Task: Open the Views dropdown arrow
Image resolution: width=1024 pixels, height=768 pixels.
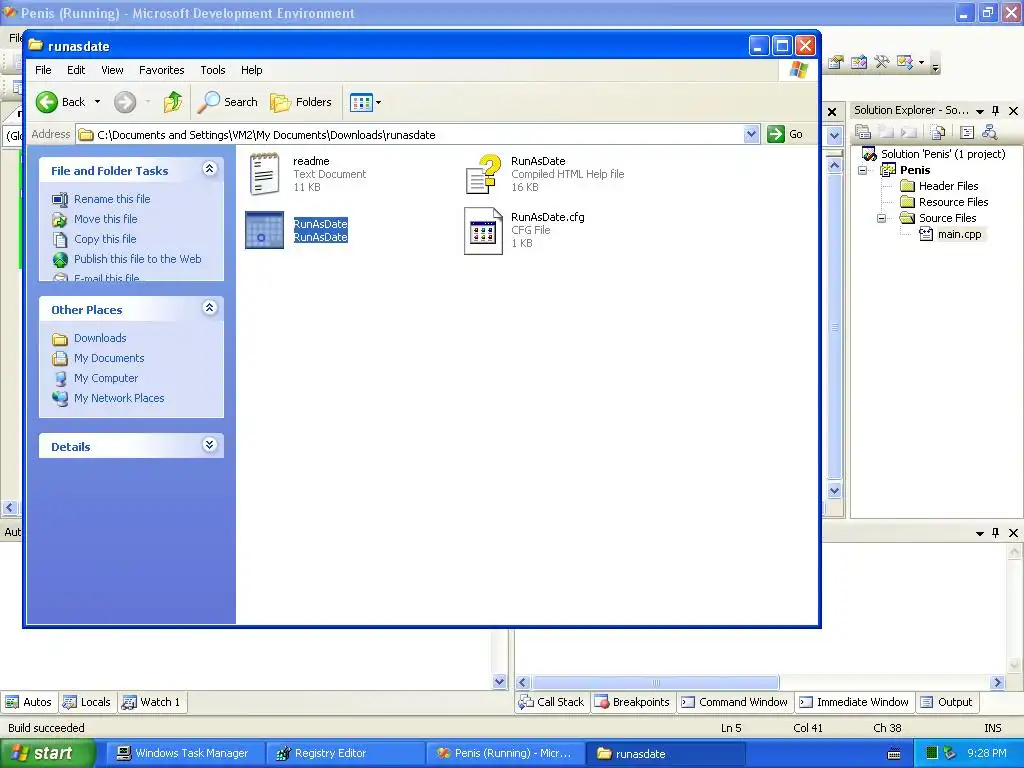Action: point(378,103)
